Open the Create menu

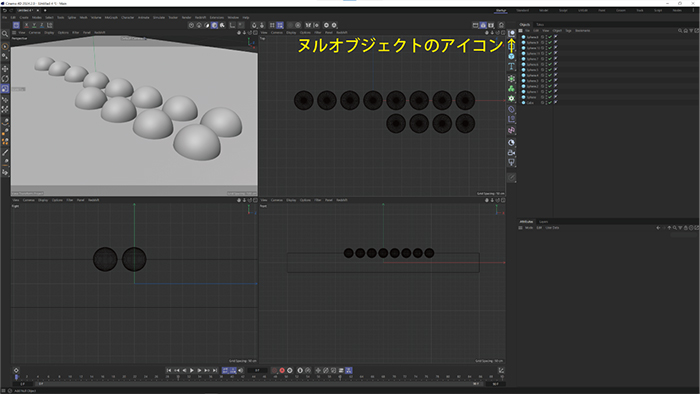click(24, 17)
